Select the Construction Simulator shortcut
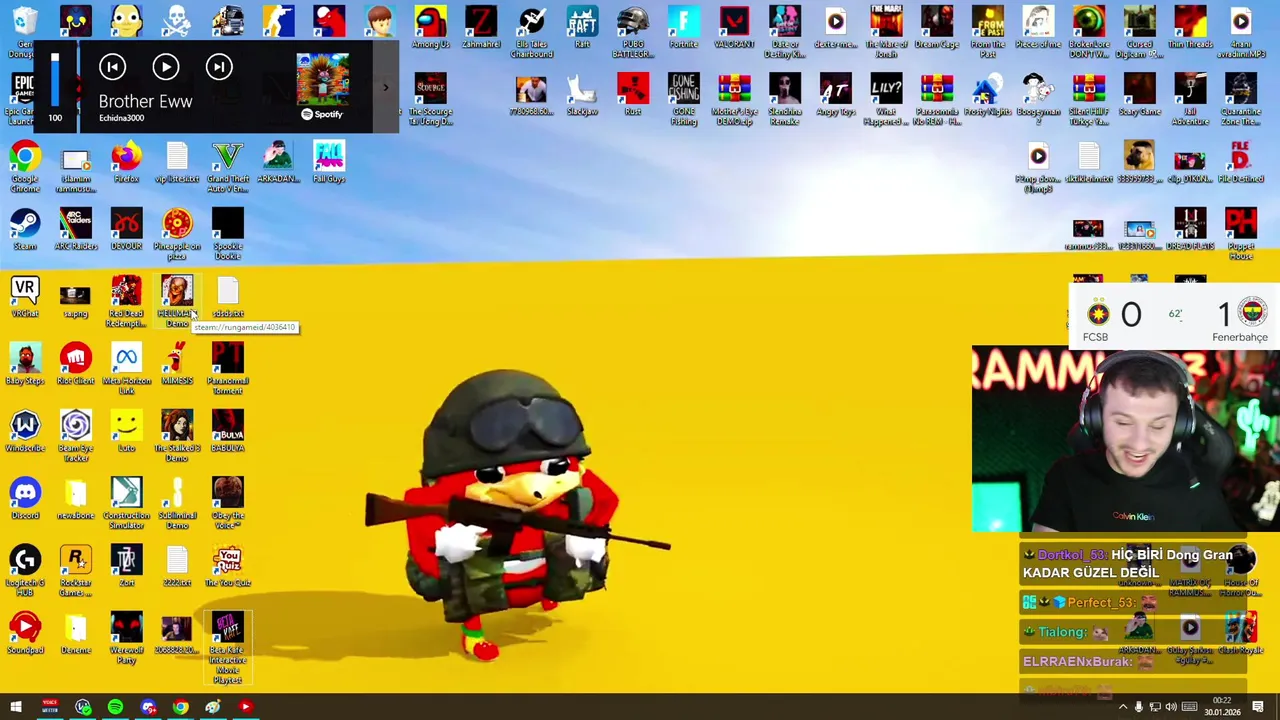Screen dimensions: 1280x720 (x=126, y=503)
